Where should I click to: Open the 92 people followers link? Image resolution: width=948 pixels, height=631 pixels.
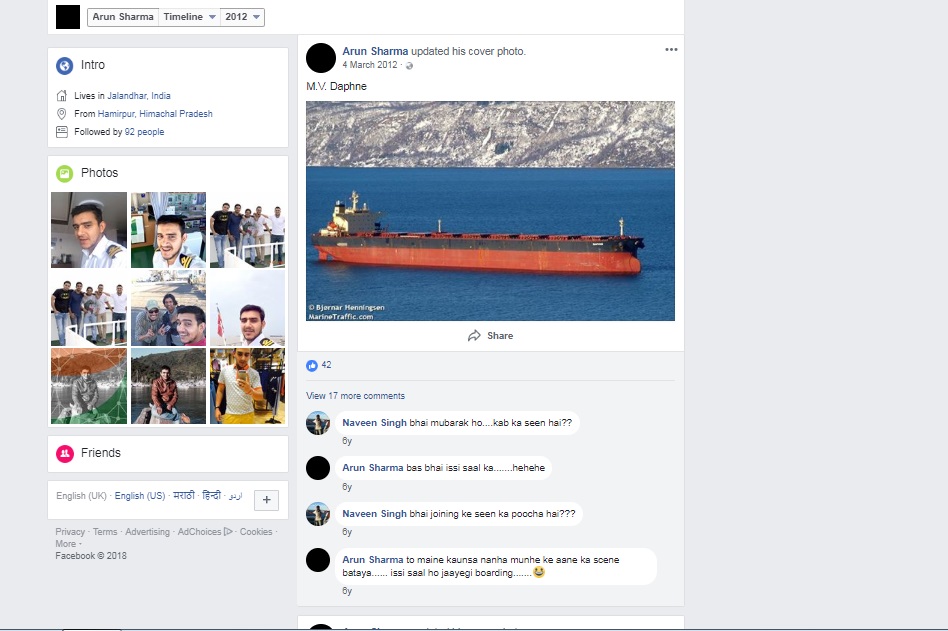[144, 132]
